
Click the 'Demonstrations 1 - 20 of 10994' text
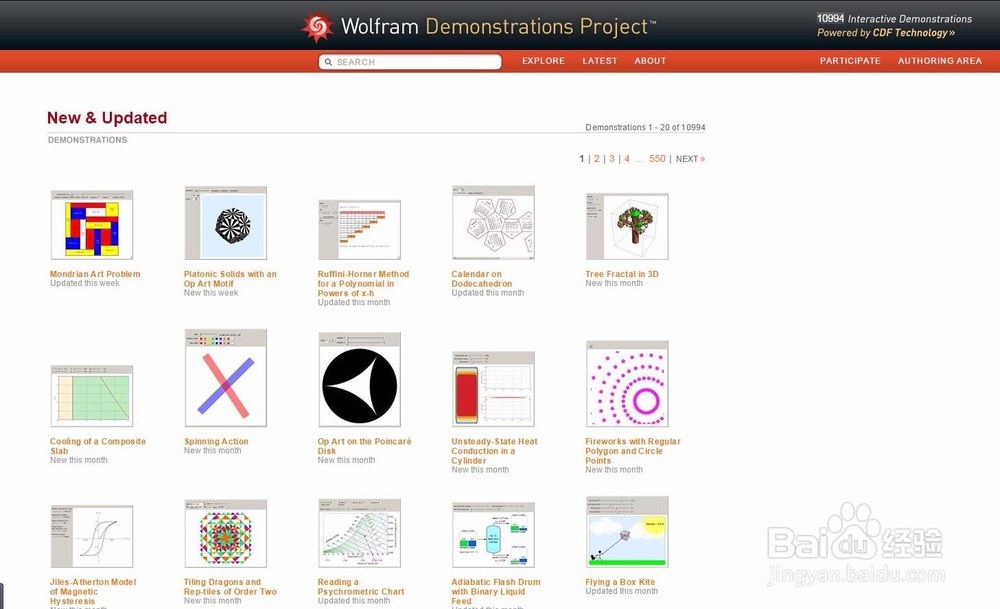coord(645,128)
